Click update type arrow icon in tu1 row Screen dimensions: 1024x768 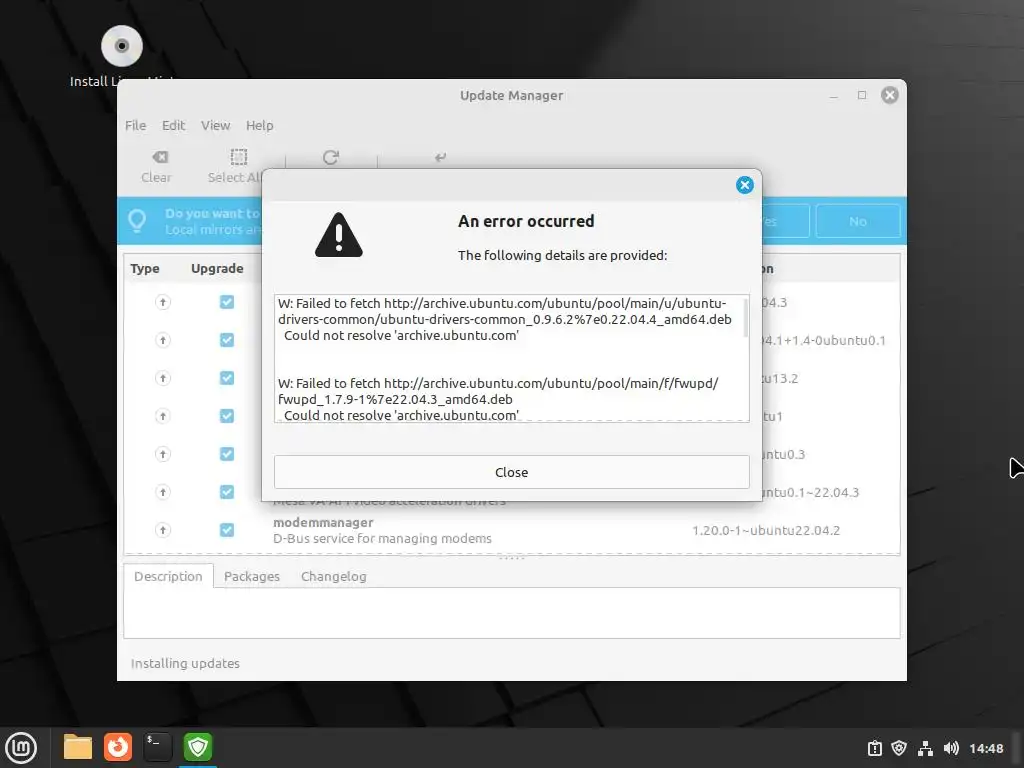[163, 415]
